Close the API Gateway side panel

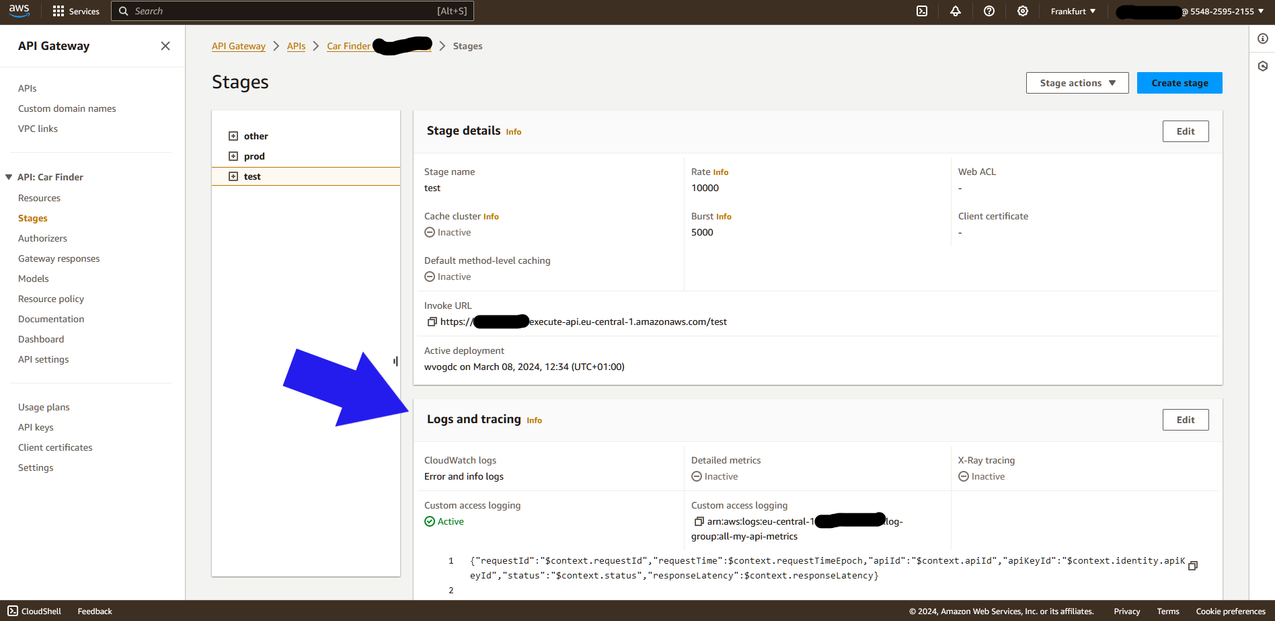click(165, 46)
